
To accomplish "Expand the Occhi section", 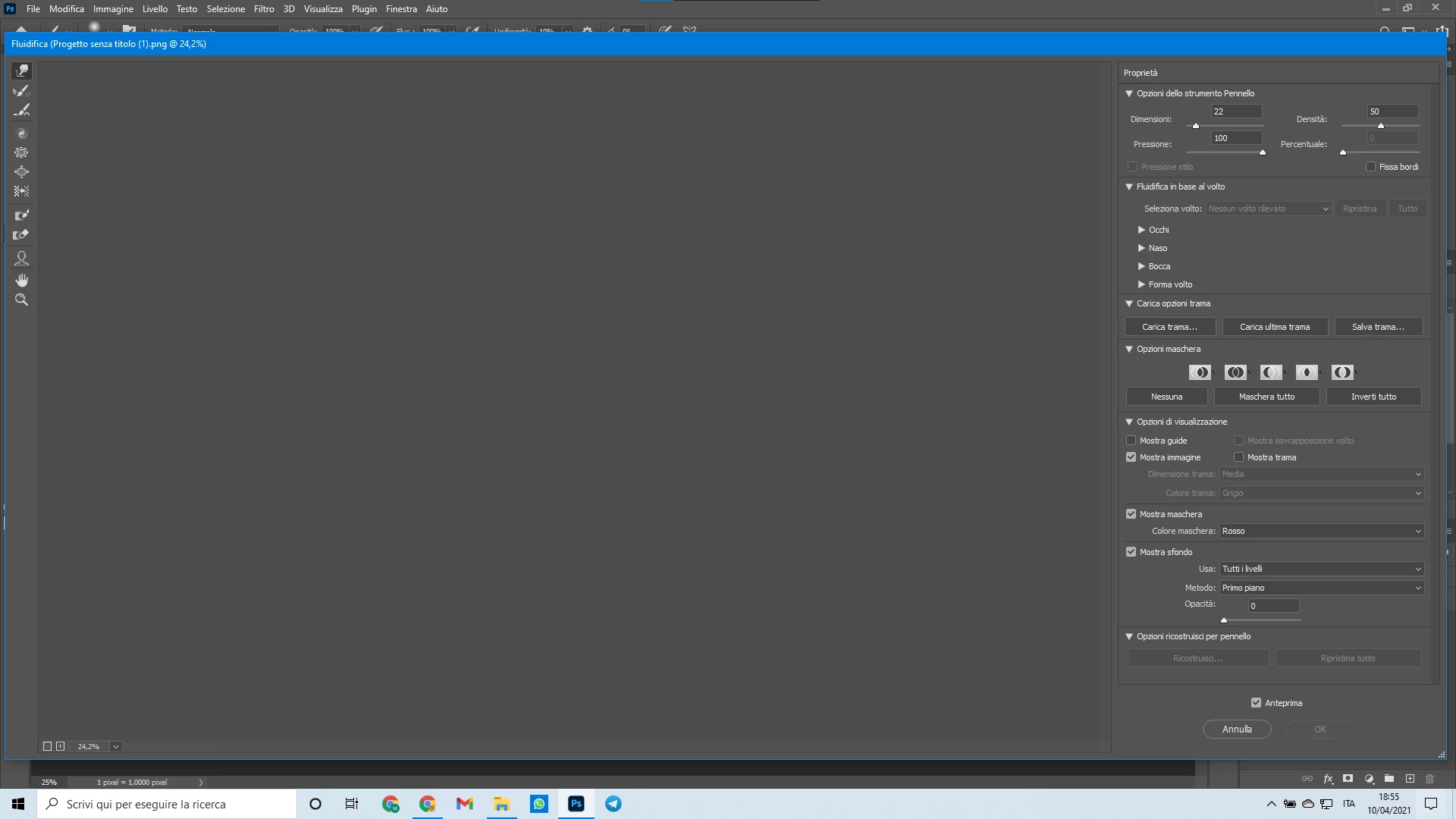I will tap(1141, 230).
